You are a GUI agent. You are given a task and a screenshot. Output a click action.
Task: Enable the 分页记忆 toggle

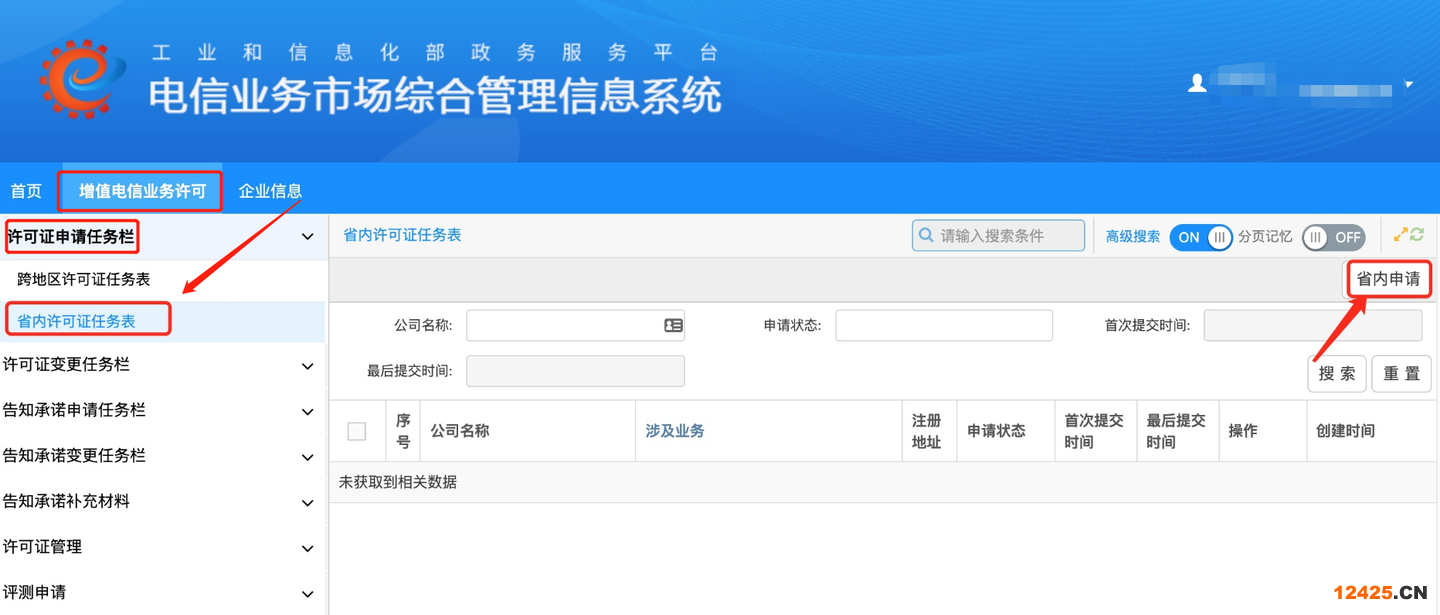(x=1333, y=237)
